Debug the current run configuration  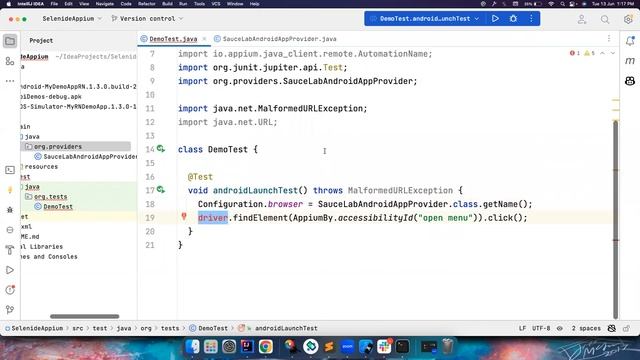coord(513,19)
